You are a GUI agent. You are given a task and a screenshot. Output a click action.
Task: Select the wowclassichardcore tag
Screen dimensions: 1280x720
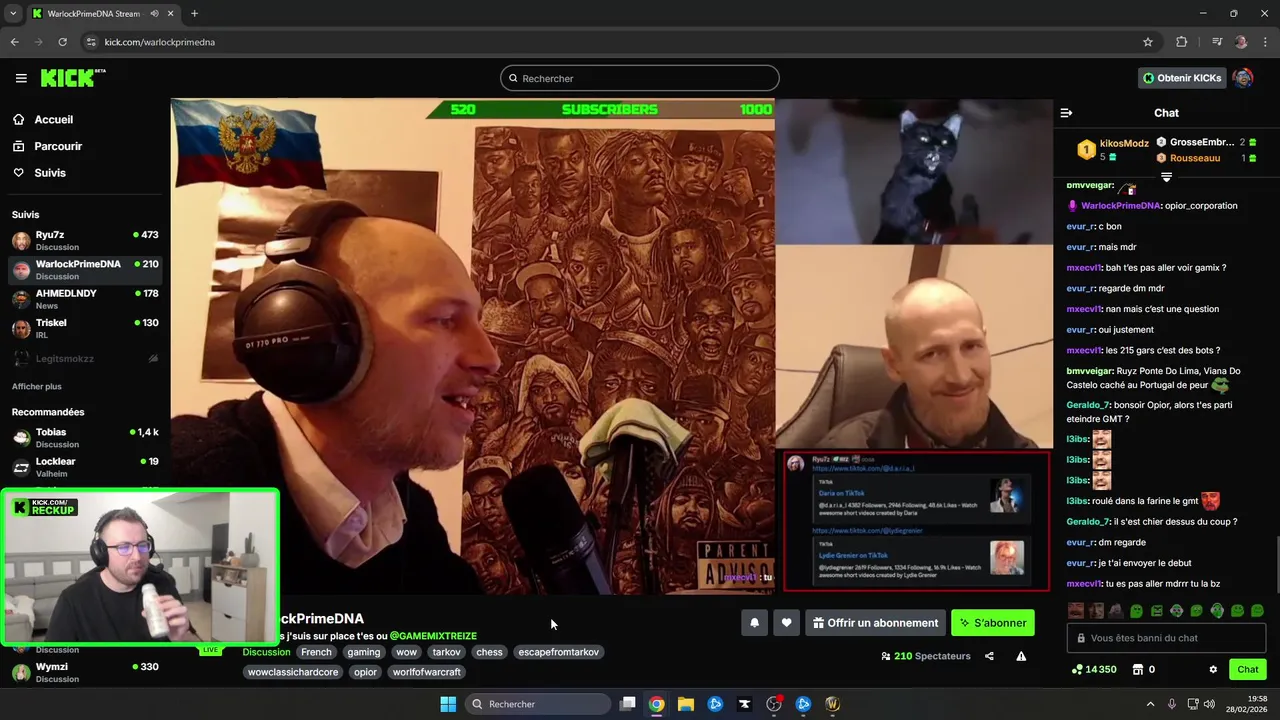293,672
